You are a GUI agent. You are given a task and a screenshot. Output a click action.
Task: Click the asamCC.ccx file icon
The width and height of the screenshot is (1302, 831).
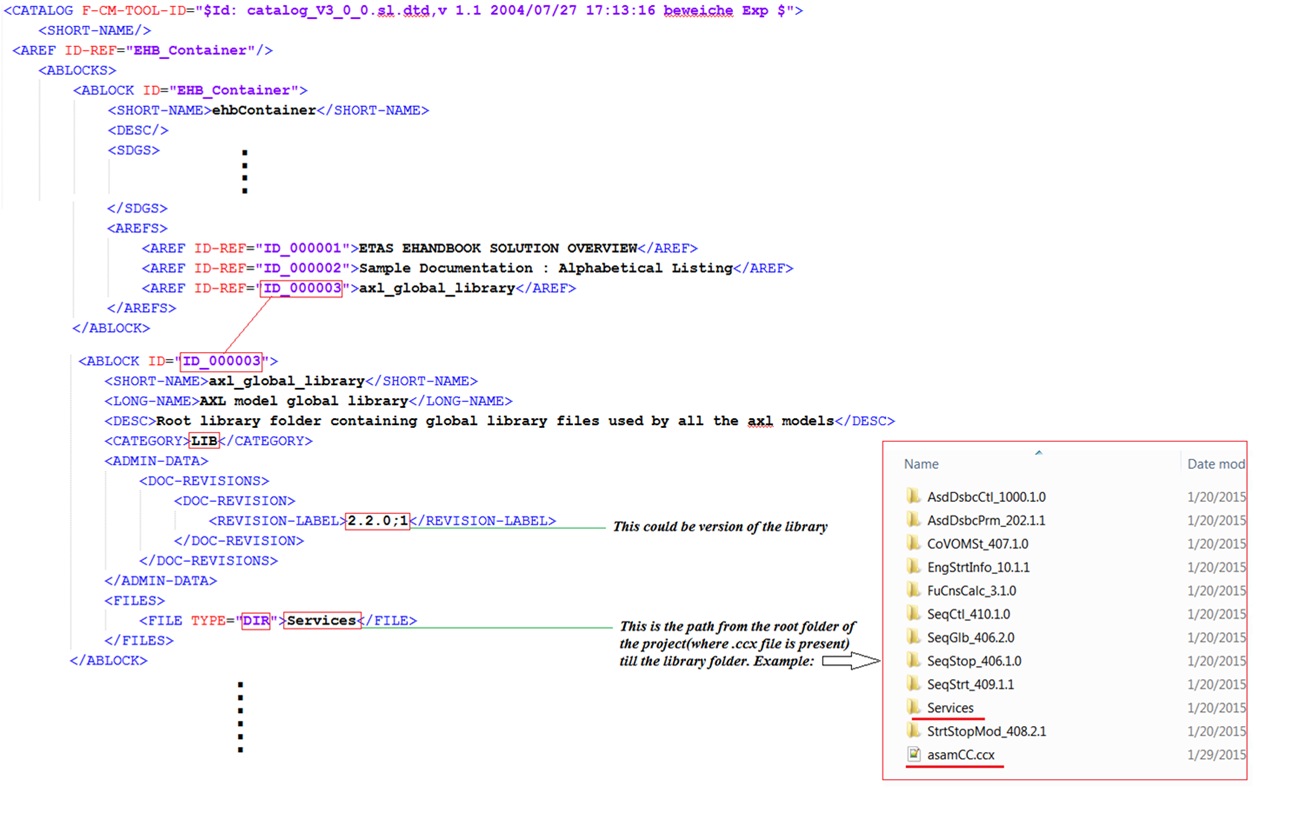click(913, 755)
